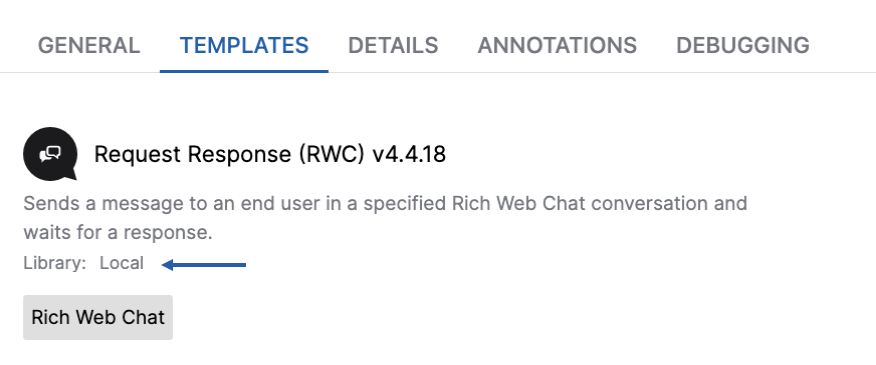
Task: Open the GENERAL tab
Action: point(89,45)
